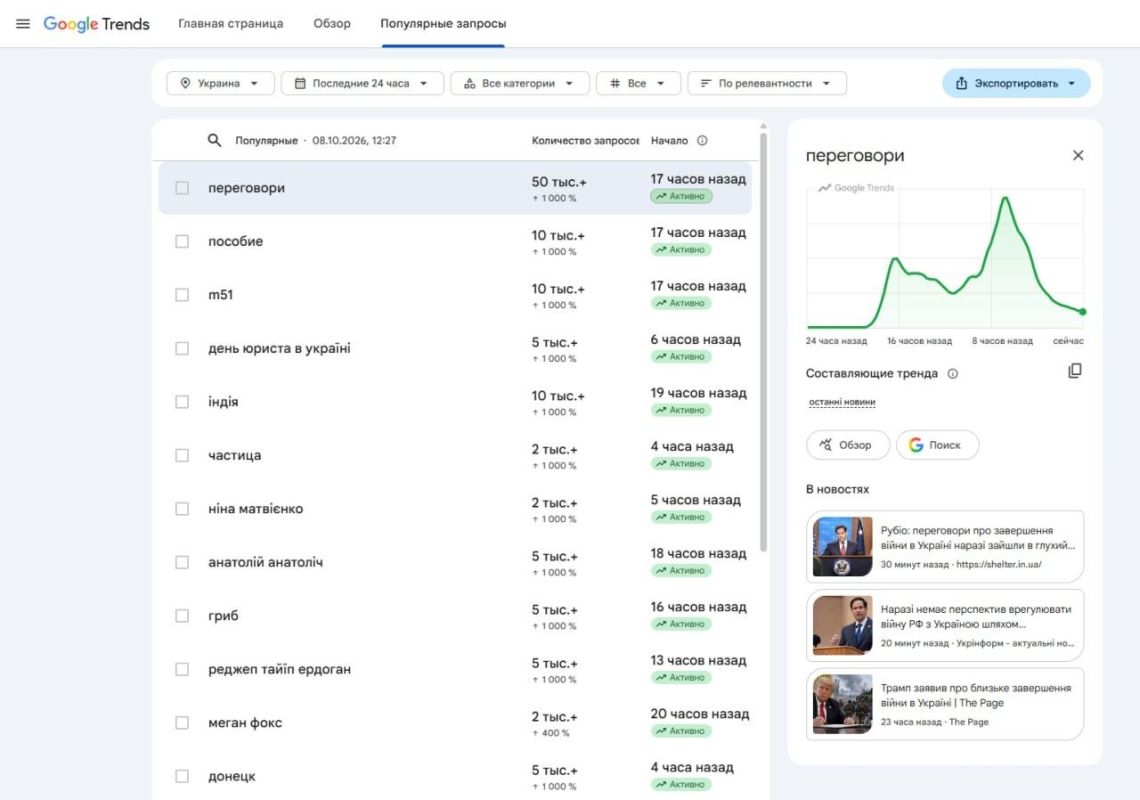Open the донецк trend row
The width and height of the screenshot is (1140, 800).
point(455,776)
